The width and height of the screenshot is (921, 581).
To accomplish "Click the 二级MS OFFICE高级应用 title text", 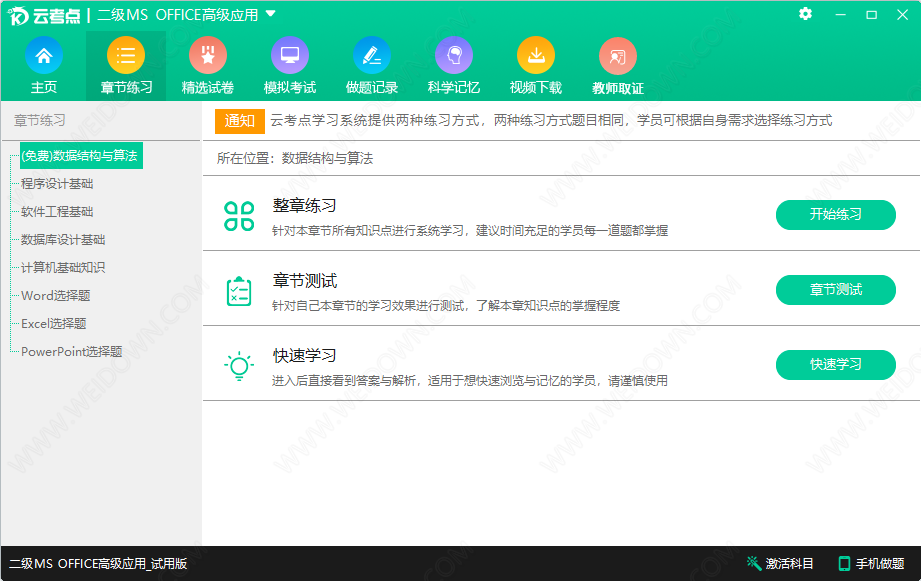I will click(177, 15).
